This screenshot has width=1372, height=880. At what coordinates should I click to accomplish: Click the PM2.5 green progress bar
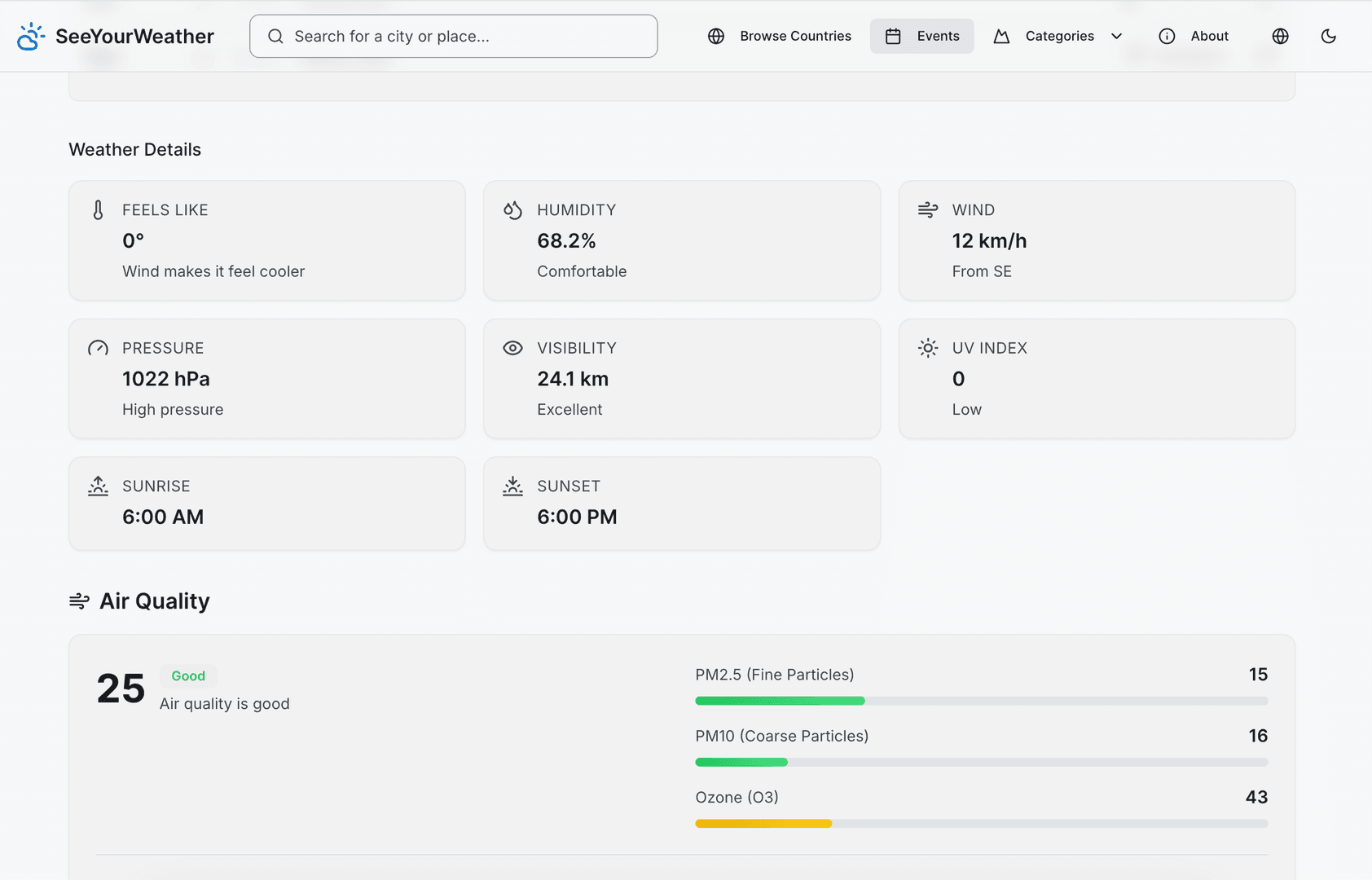click(780, 701)
